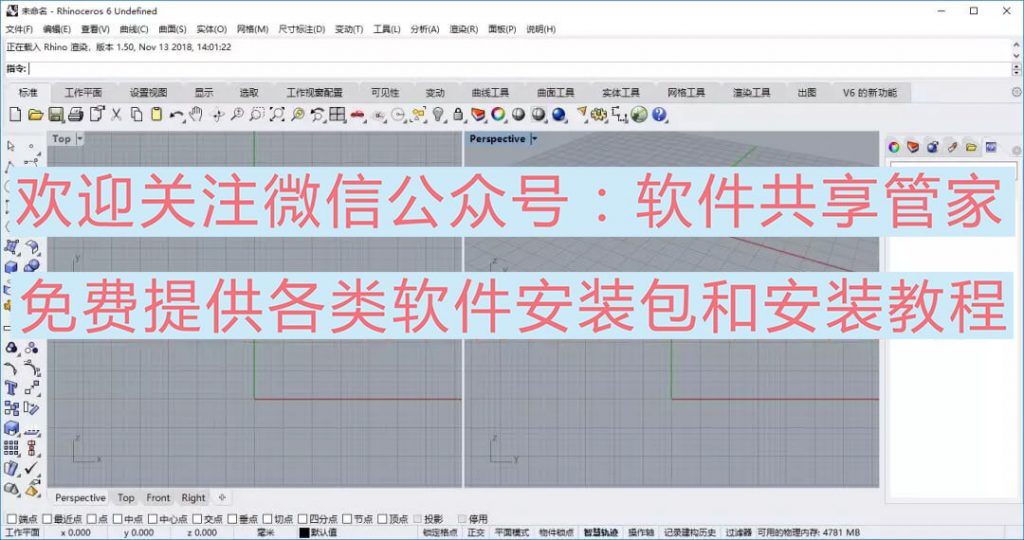The height and width of the screenshot is (540, 1024).
Task: Click the Zoom Window magnifier-with-frame icon
Action: coord(257,114)
